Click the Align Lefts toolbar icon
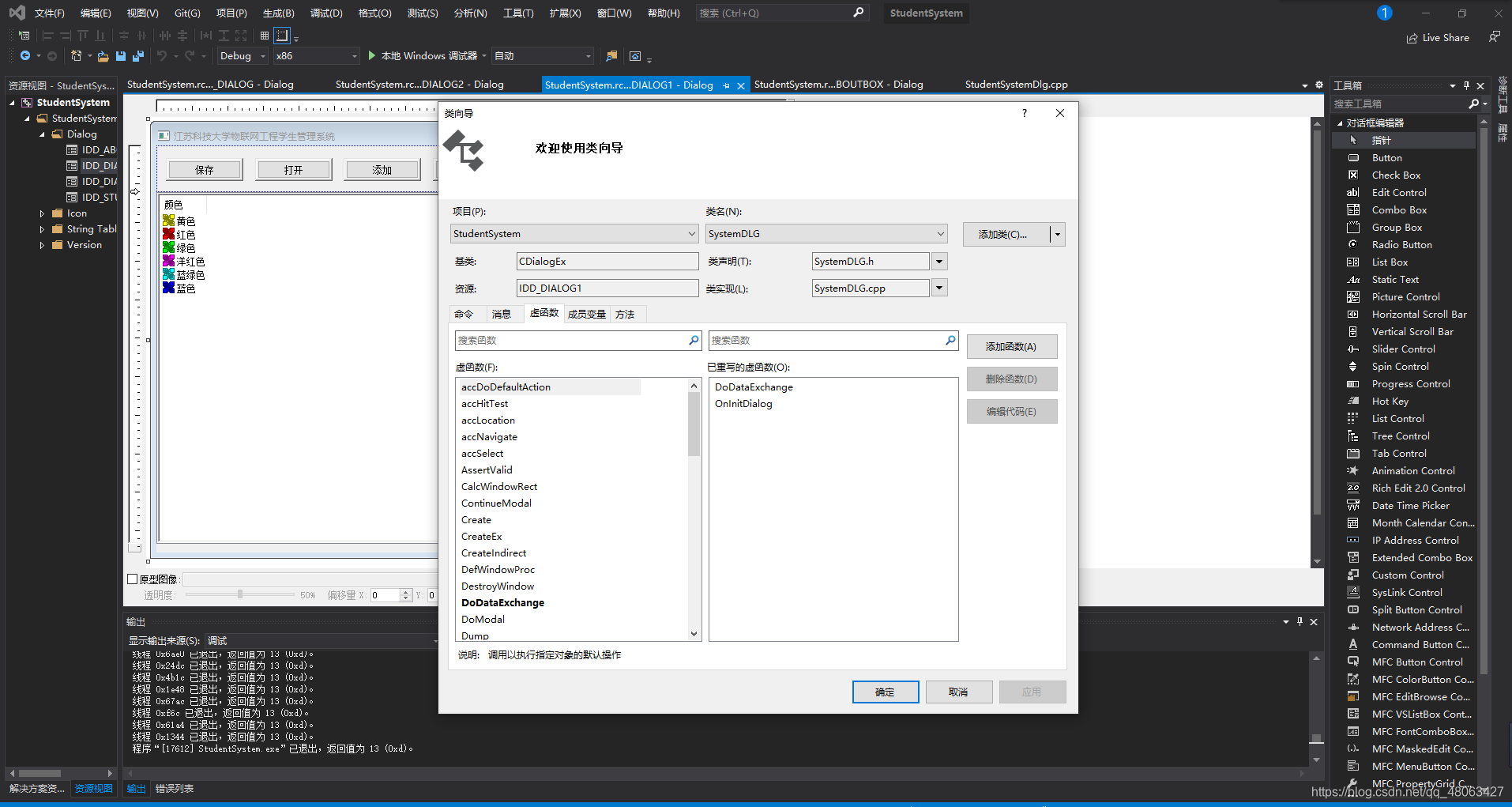1512x807 pixels. [x=47, y=36]
